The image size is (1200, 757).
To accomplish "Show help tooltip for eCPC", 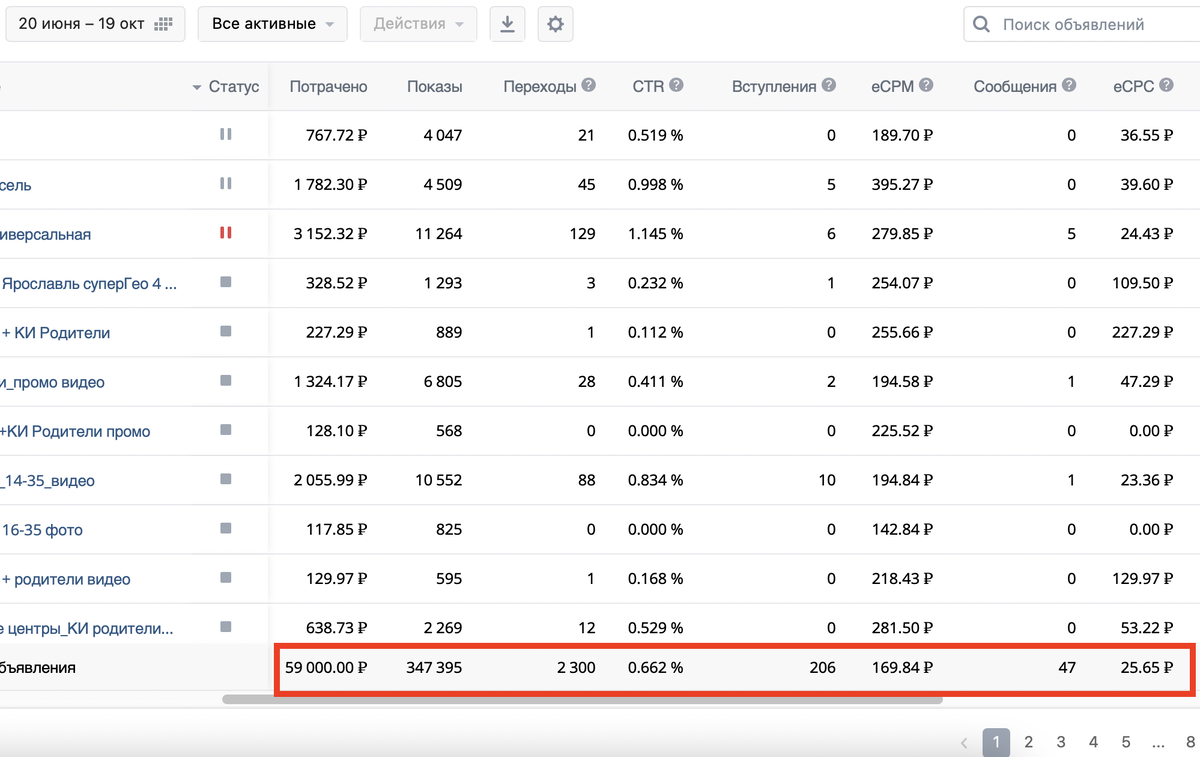I will point(1166,86).
